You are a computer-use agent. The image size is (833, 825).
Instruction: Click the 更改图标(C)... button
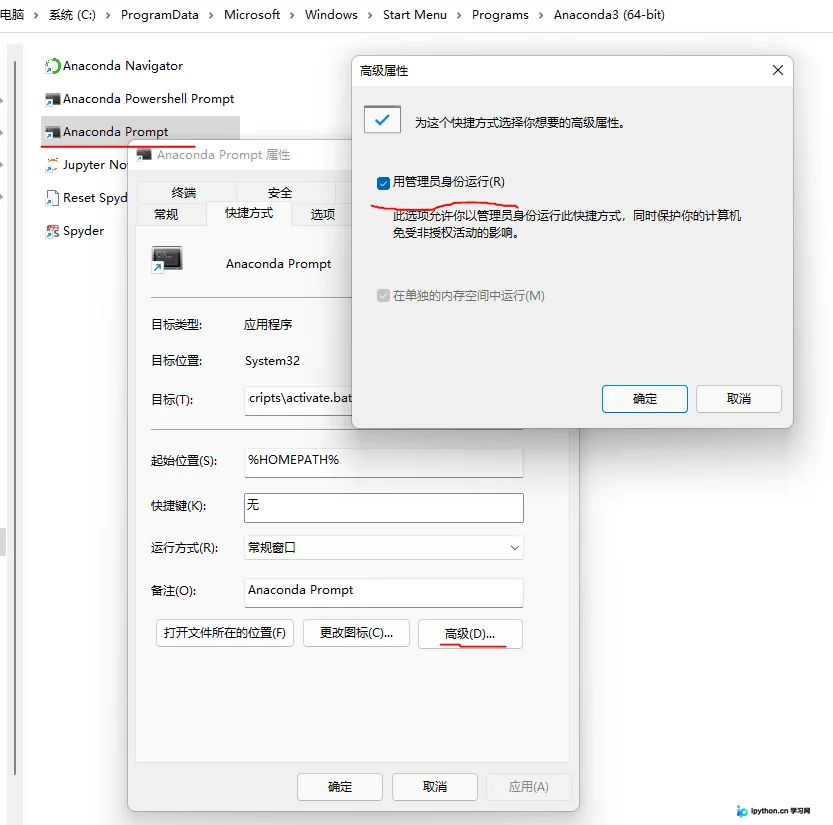(x=356, y=633)
